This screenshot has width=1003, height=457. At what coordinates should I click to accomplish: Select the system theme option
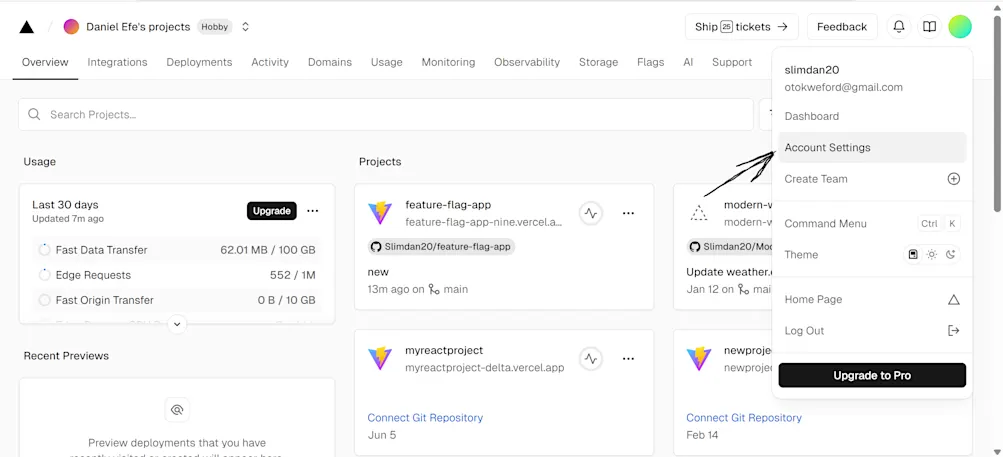913,255
